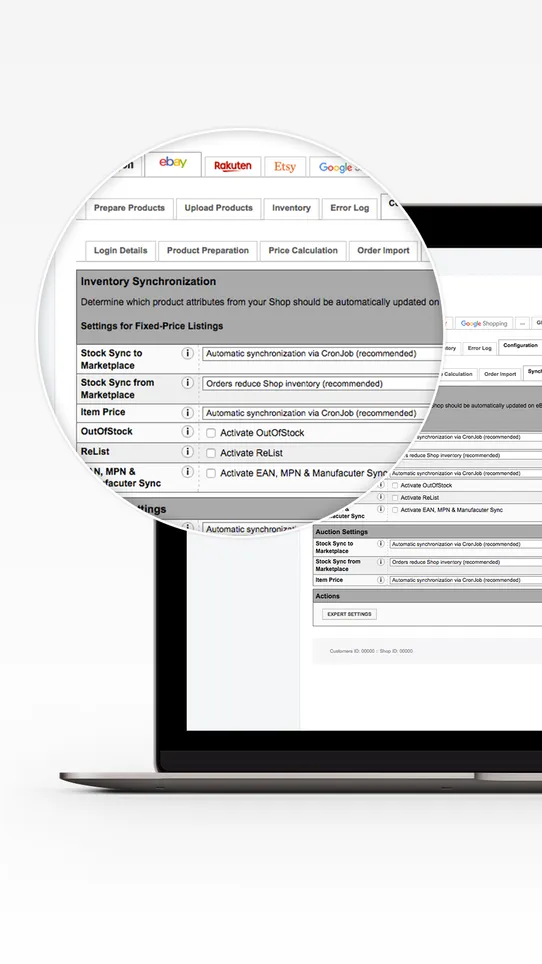The image size is (542, 964).
Task: Click info icon left of Activate ReList on laptop
Action: pos(380,497)
